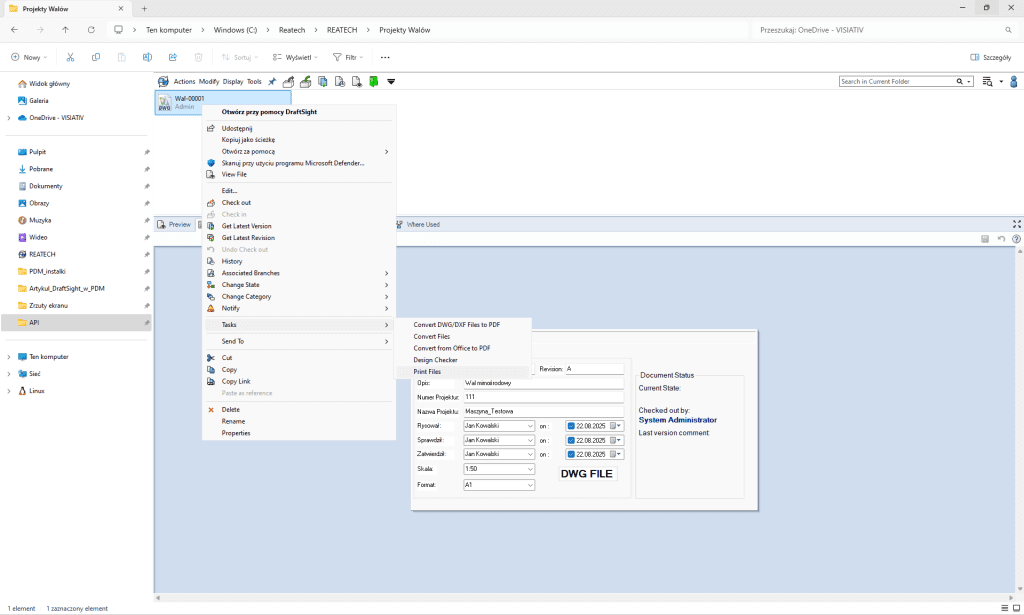Open the Wyświetl view dropdown
Screen dimensions: 1024x615
coord(295,57)
